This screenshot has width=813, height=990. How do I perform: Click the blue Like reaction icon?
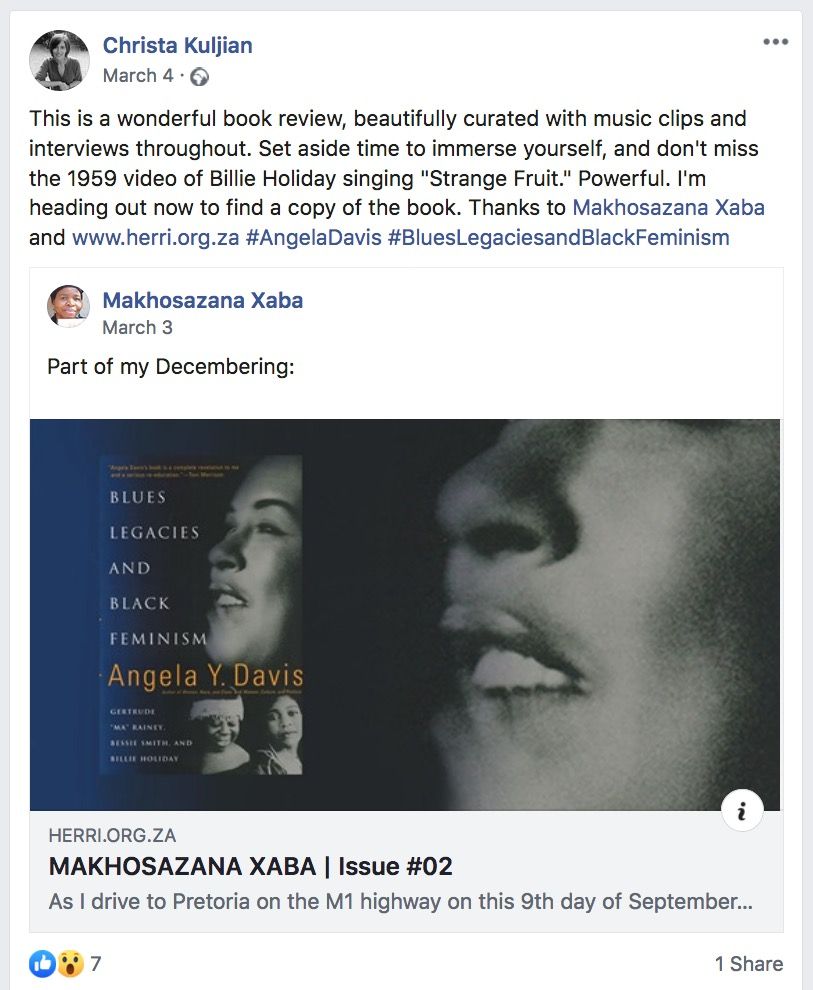pos(43,963)
